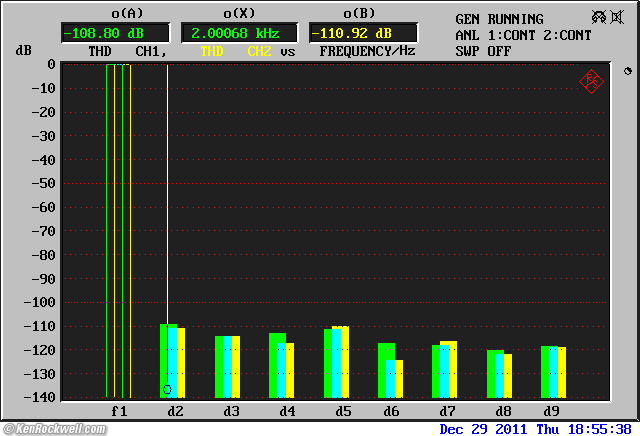The height and width of the screenshot is (436, 640).
Task: Click the -50 axis value
Action: tap(43, 183)
